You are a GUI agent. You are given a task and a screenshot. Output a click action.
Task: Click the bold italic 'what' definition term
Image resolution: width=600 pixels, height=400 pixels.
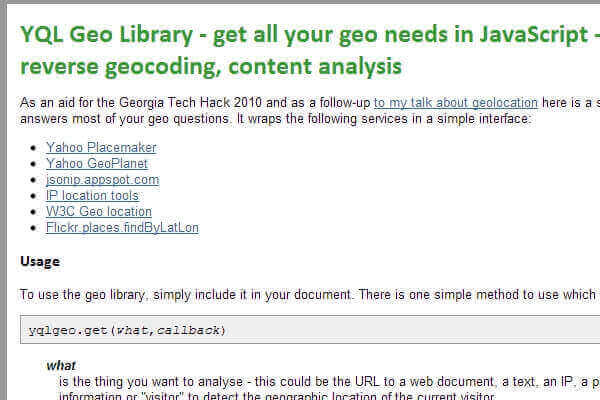[x=60, y=365]
